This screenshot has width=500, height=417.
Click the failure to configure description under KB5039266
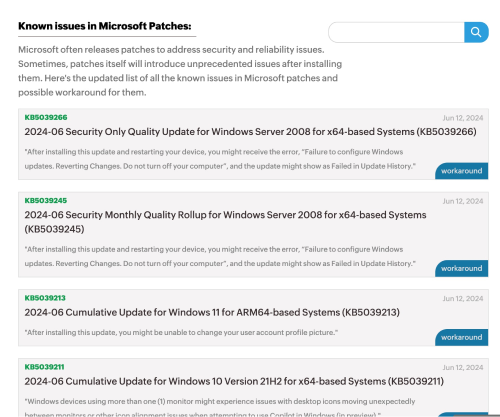tap(220, 159)
